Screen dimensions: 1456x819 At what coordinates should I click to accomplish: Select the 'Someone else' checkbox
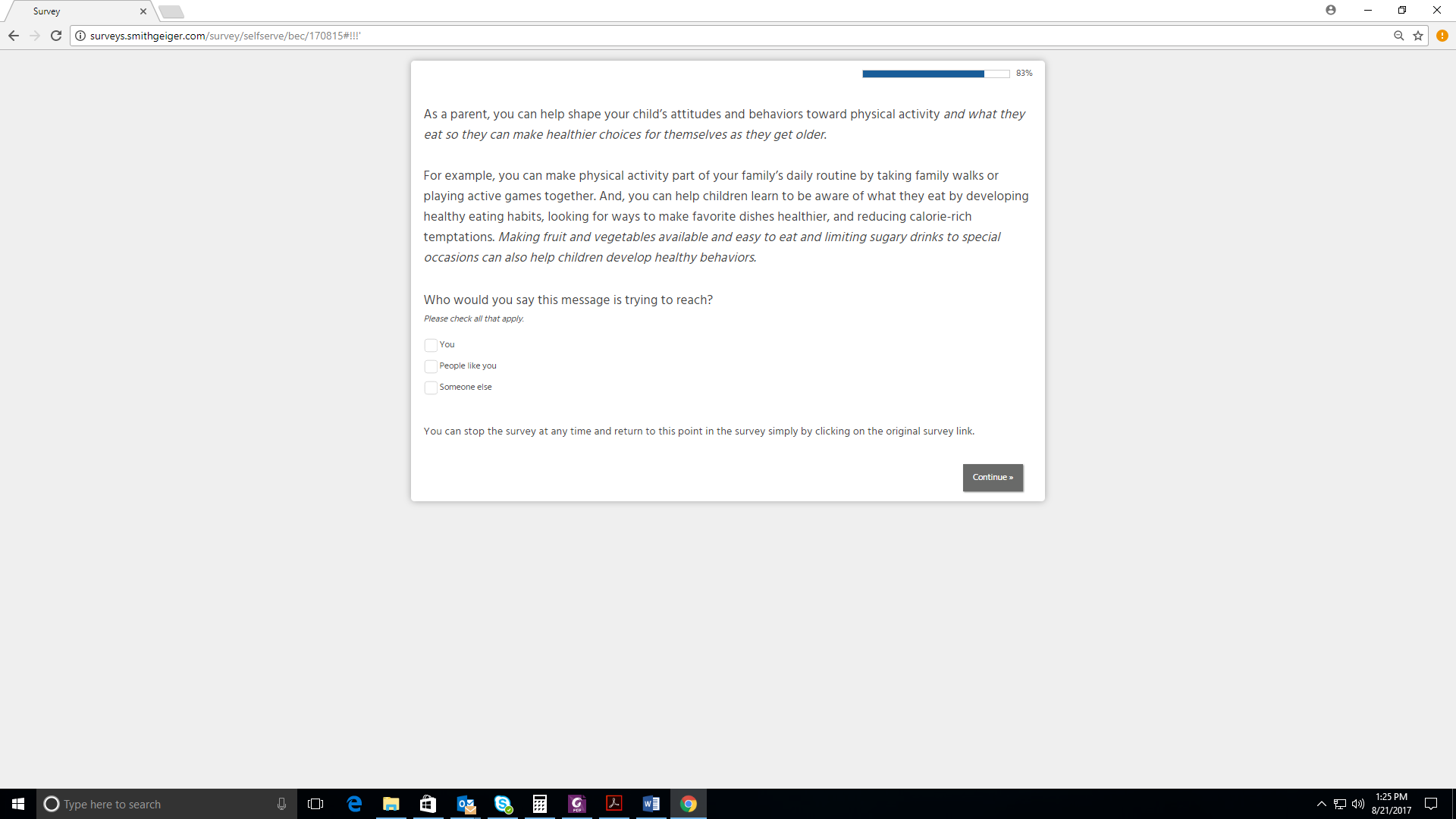[431, 388]
